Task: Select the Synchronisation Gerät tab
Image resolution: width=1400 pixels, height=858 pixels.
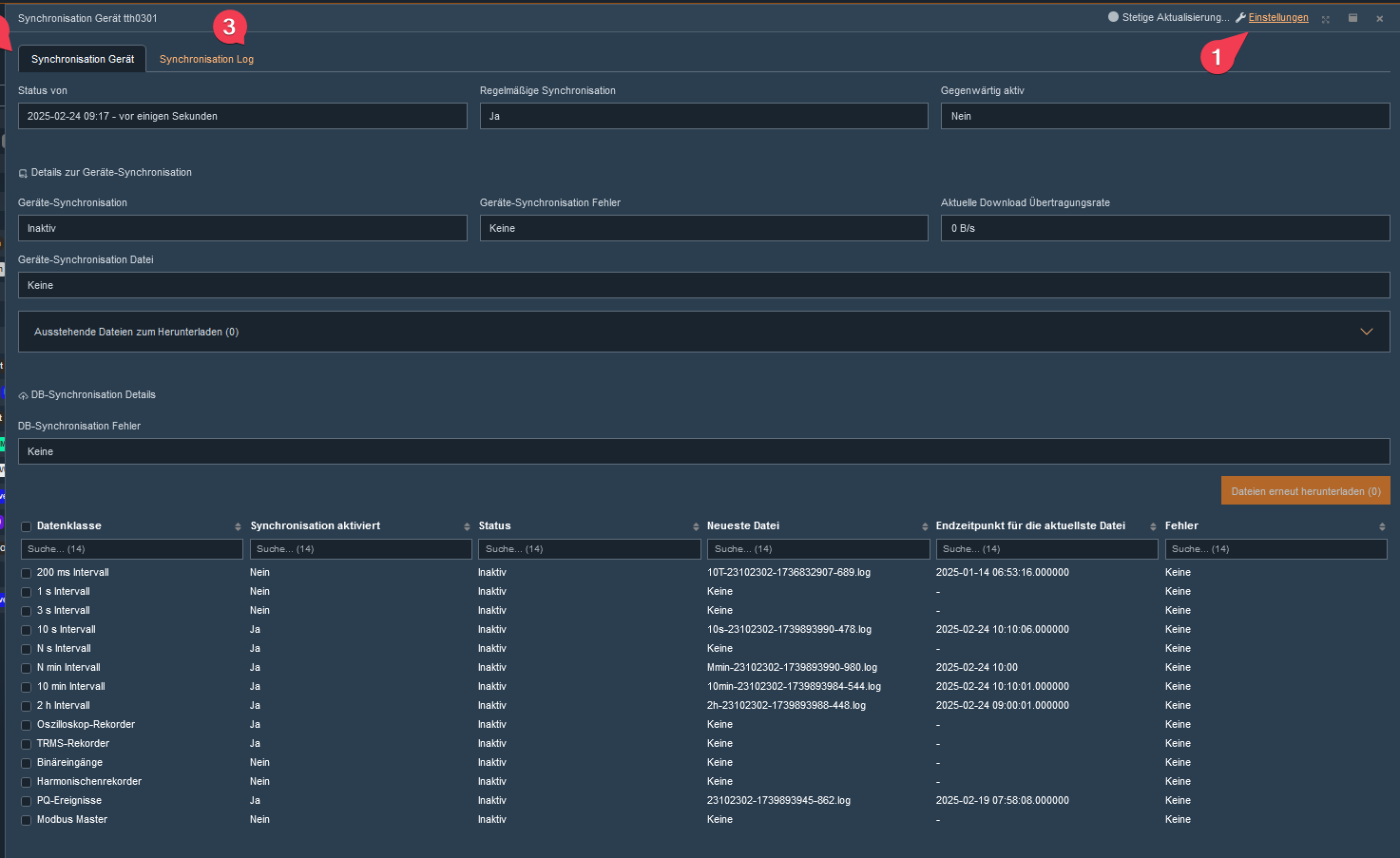Action: point(83,59)
